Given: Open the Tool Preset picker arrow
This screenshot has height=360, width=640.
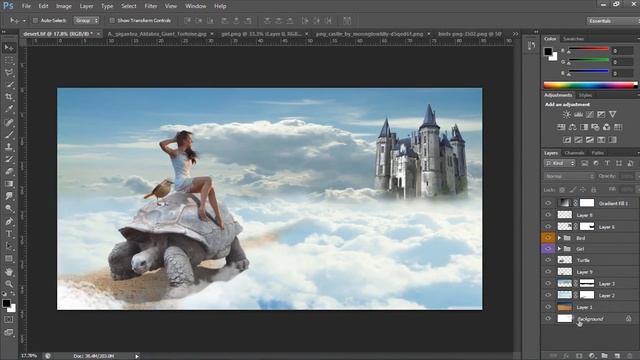Looking at the screenshot, I should (24, 20).
